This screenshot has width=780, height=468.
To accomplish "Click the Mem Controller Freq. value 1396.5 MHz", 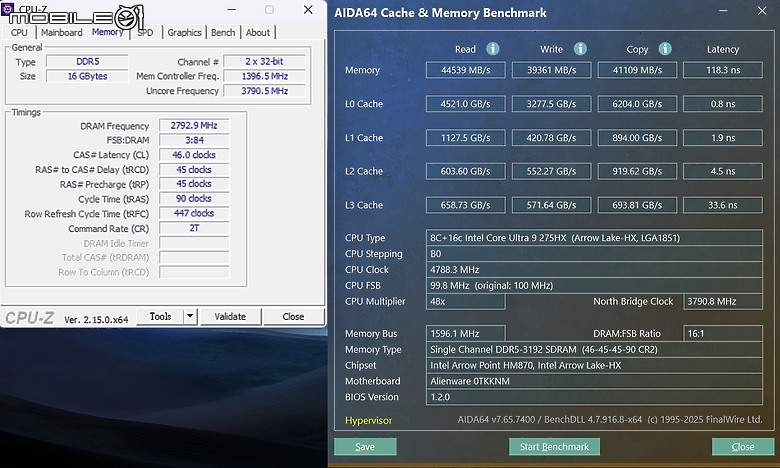I will 264,76.
